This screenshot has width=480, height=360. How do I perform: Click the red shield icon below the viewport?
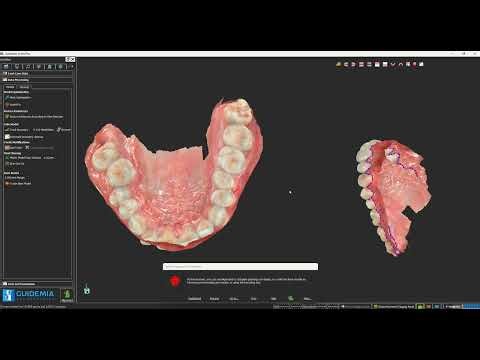point(175,281)
